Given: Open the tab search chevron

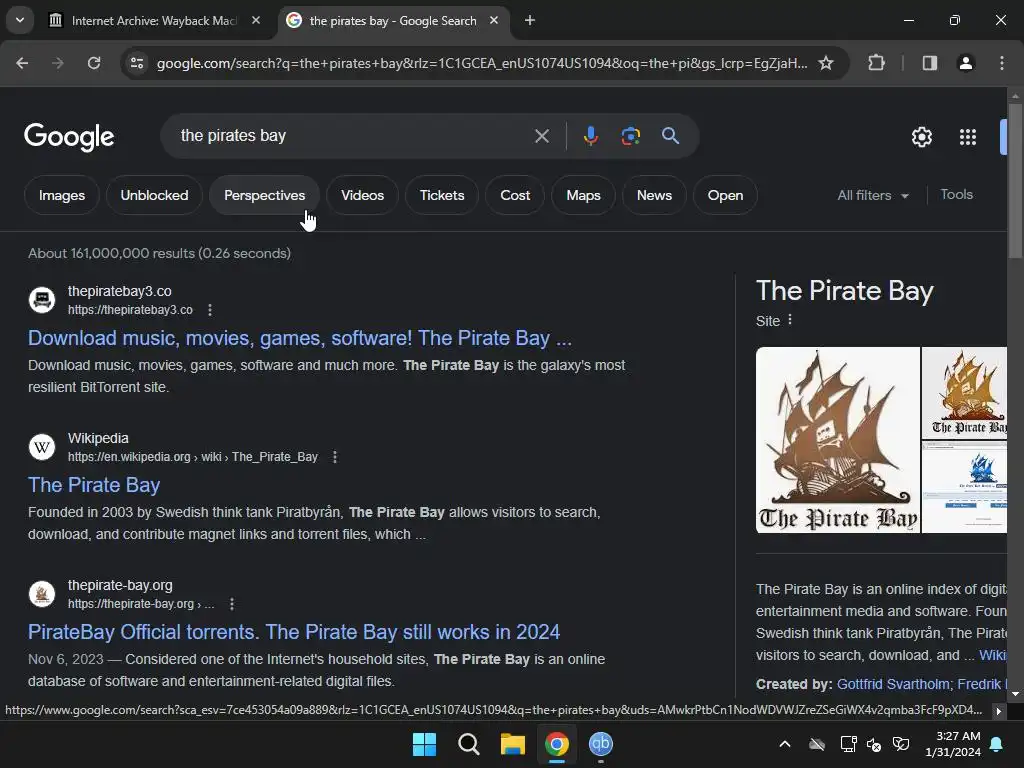Looking at the screenshot, I should tap(20, 20).
